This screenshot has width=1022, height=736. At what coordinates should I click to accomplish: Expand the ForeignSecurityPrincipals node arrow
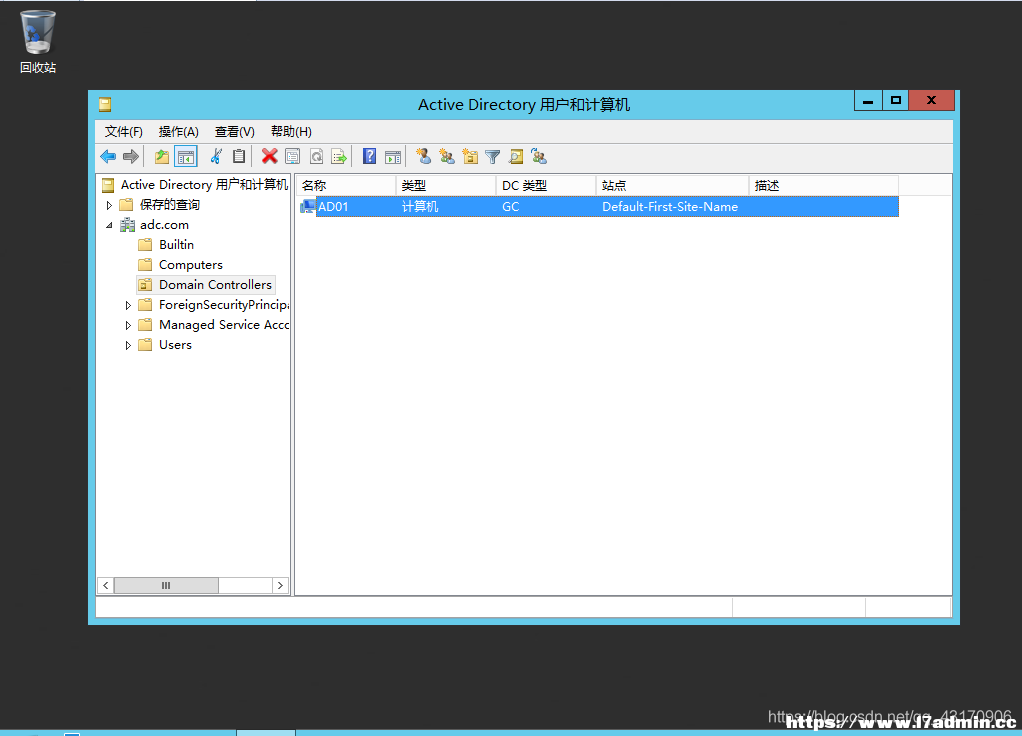click(x=128, y=305)
